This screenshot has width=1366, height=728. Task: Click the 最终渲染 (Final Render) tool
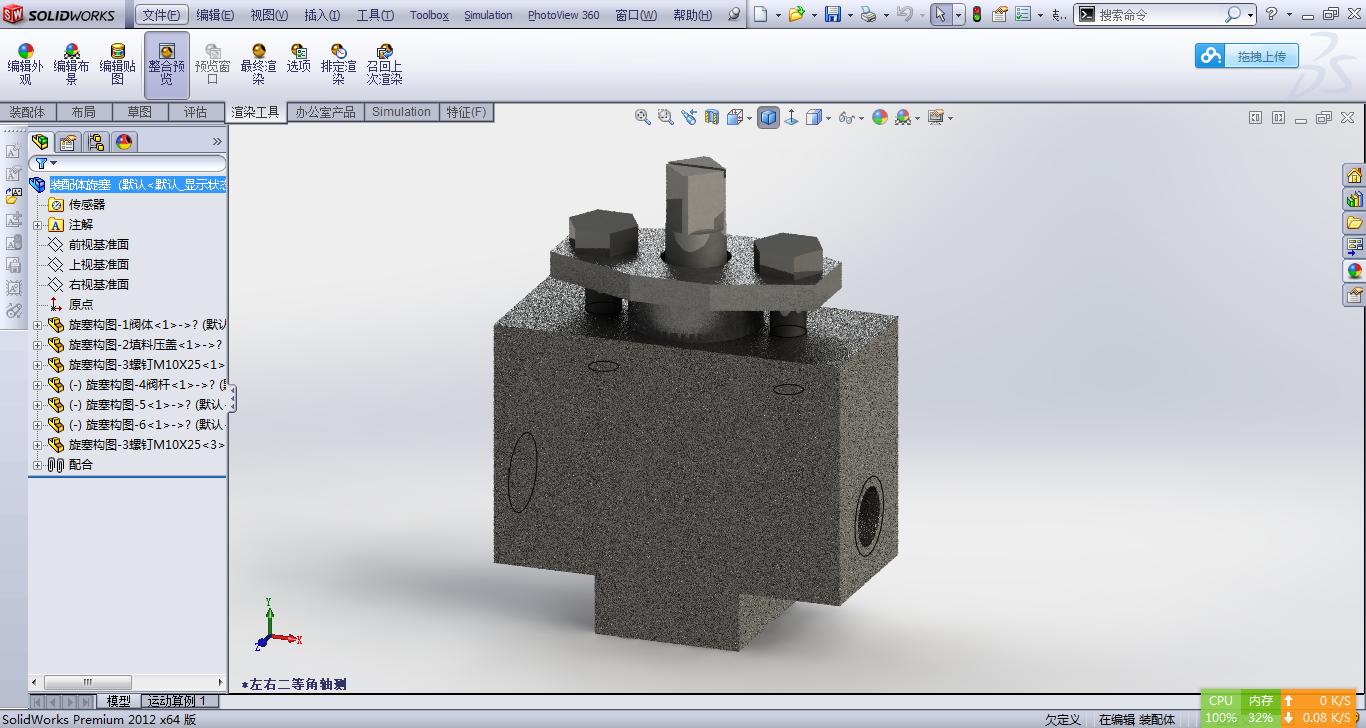click(259, 65)
